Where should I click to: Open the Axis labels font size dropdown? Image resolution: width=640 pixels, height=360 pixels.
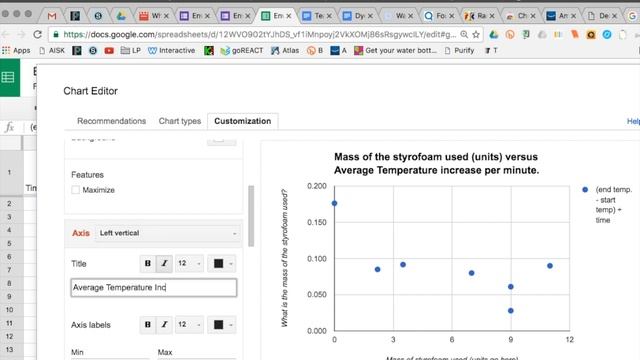189,324
